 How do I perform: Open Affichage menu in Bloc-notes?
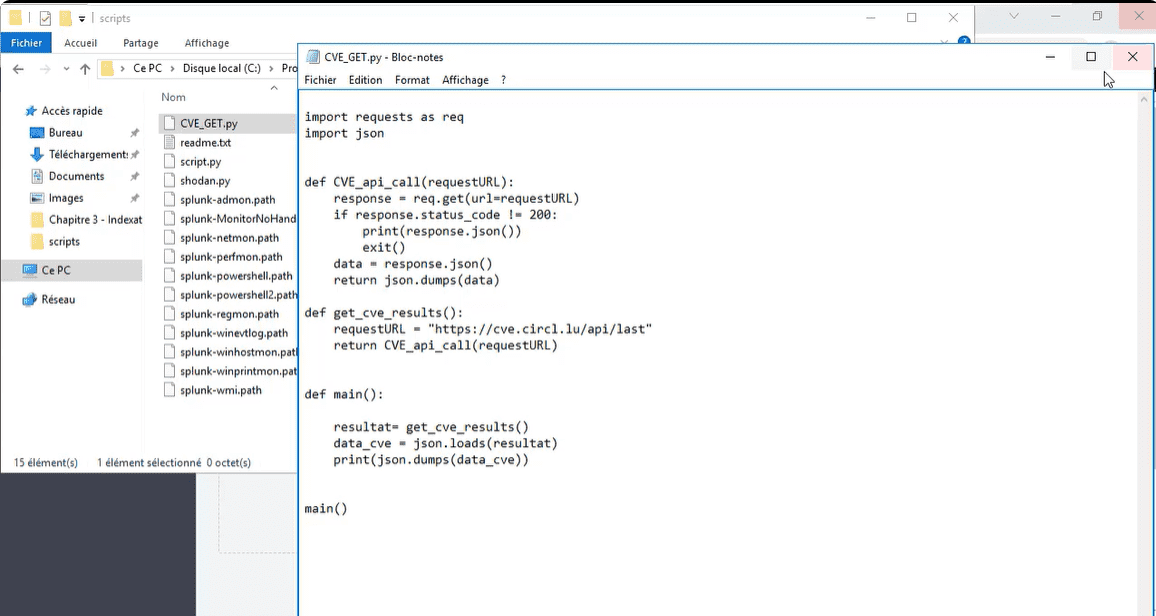(x=465, y=80)
